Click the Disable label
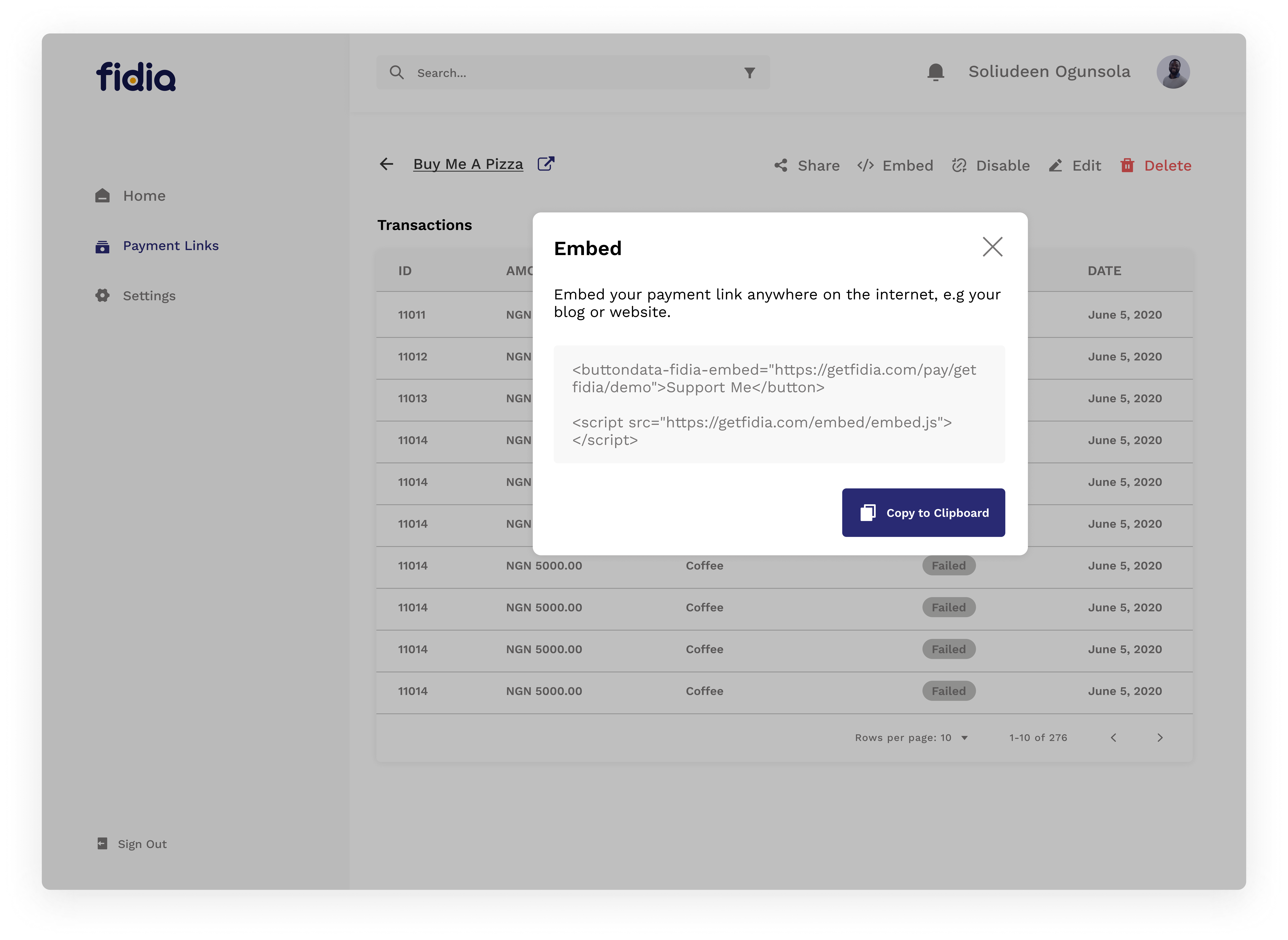The width and height of the screenshot is (1288, 940). coord(1003,166)
